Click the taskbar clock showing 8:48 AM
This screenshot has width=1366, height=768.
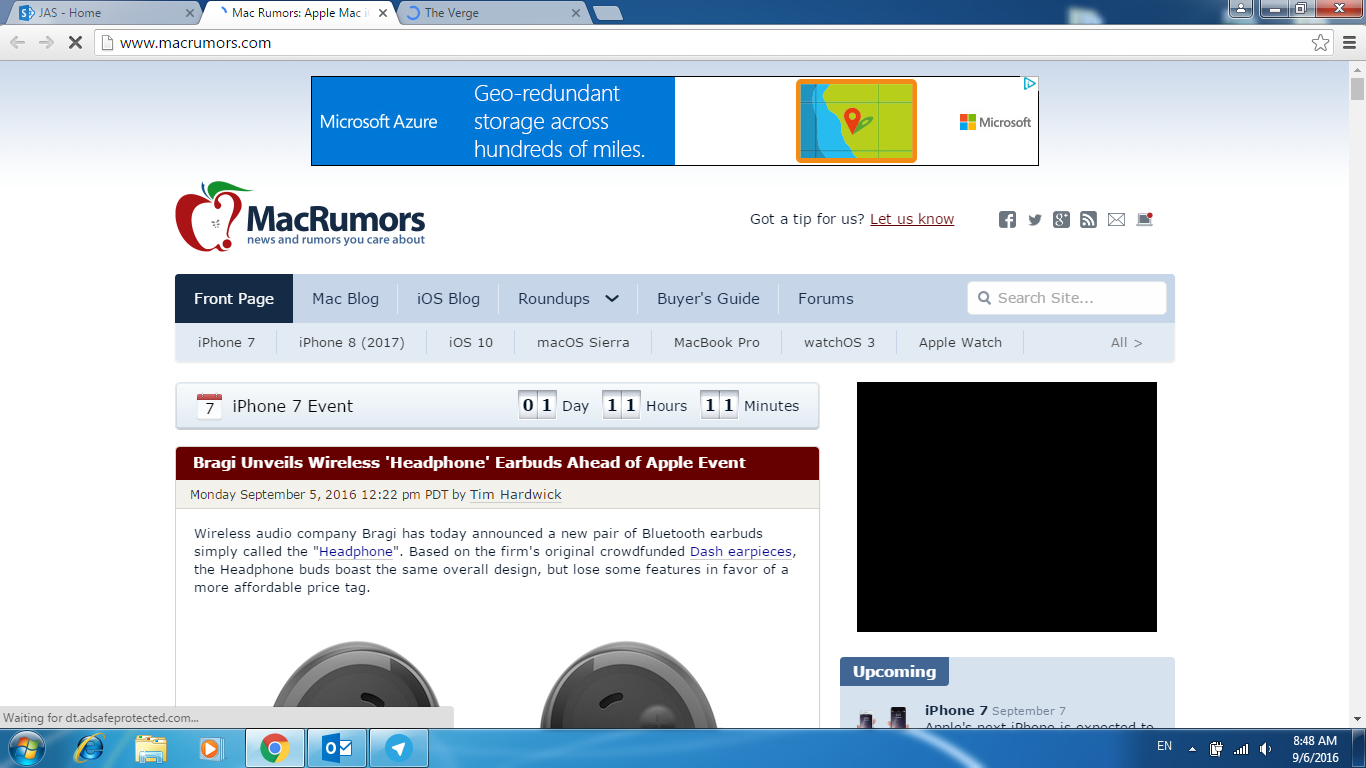point(1315,749)
